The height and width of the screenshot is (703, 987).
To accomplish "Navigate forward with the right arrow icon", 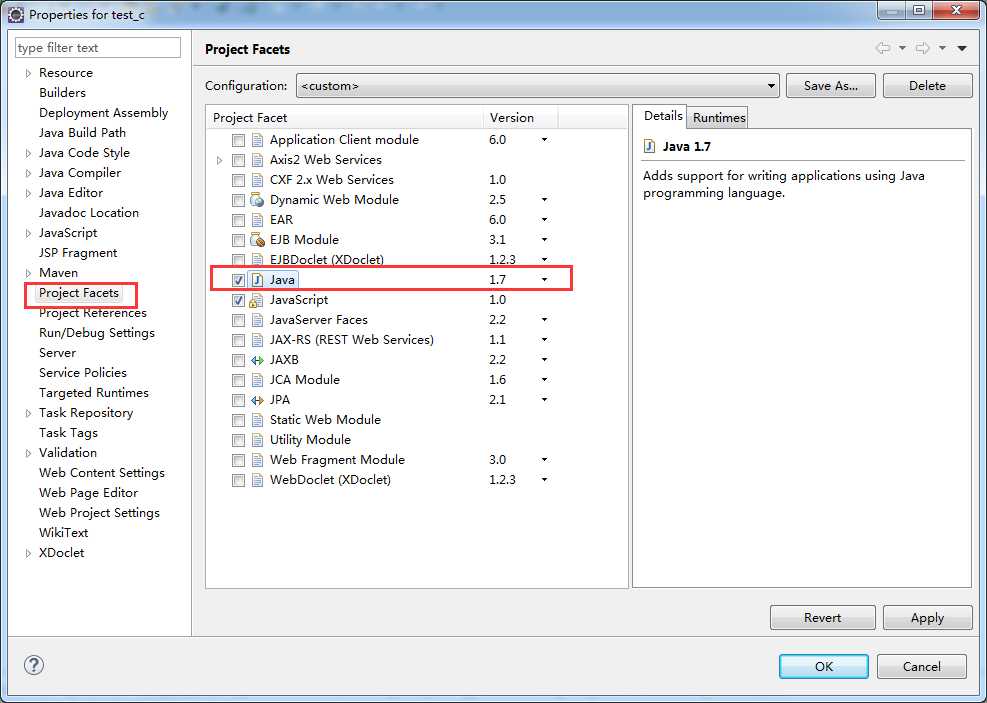I will [923, 48].
